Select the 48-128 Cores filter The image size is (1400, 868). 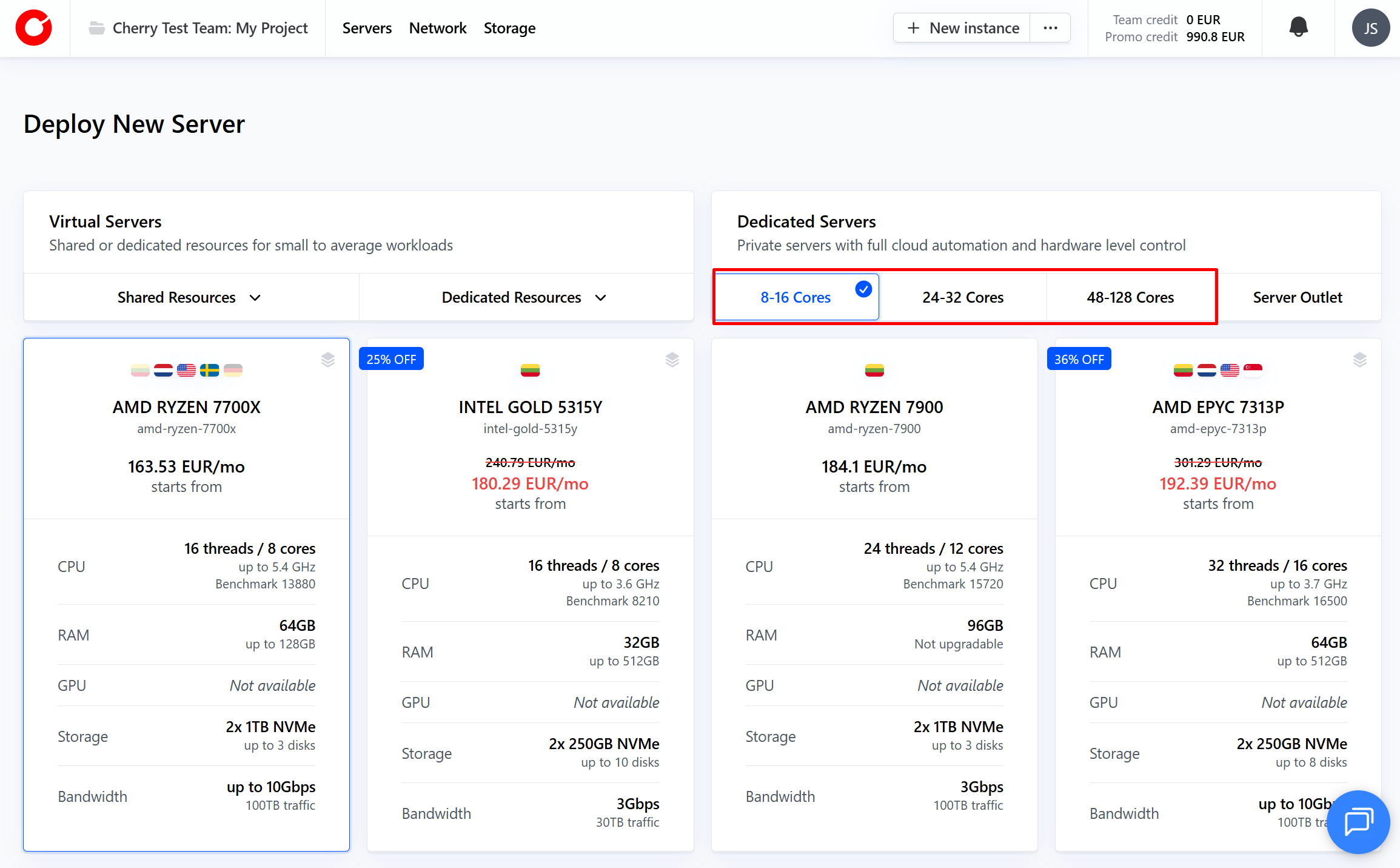tap(1130, 297)
